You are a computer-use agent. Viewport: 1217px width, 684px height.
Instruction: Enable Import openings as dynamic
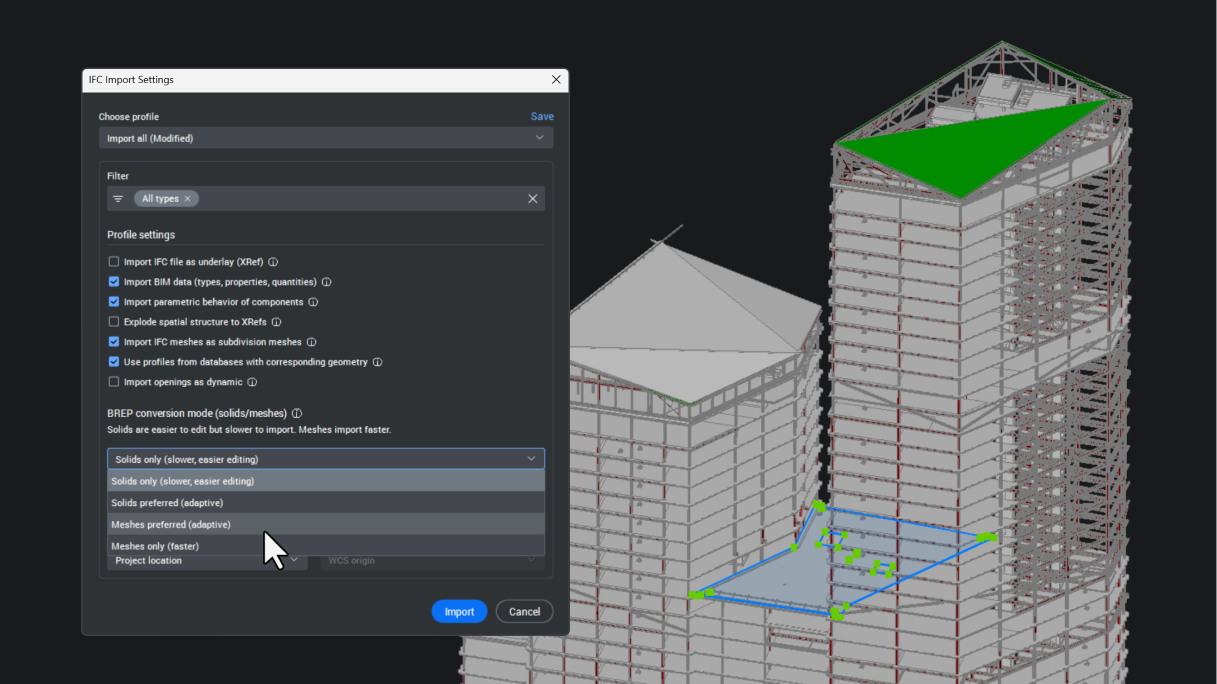114,382
